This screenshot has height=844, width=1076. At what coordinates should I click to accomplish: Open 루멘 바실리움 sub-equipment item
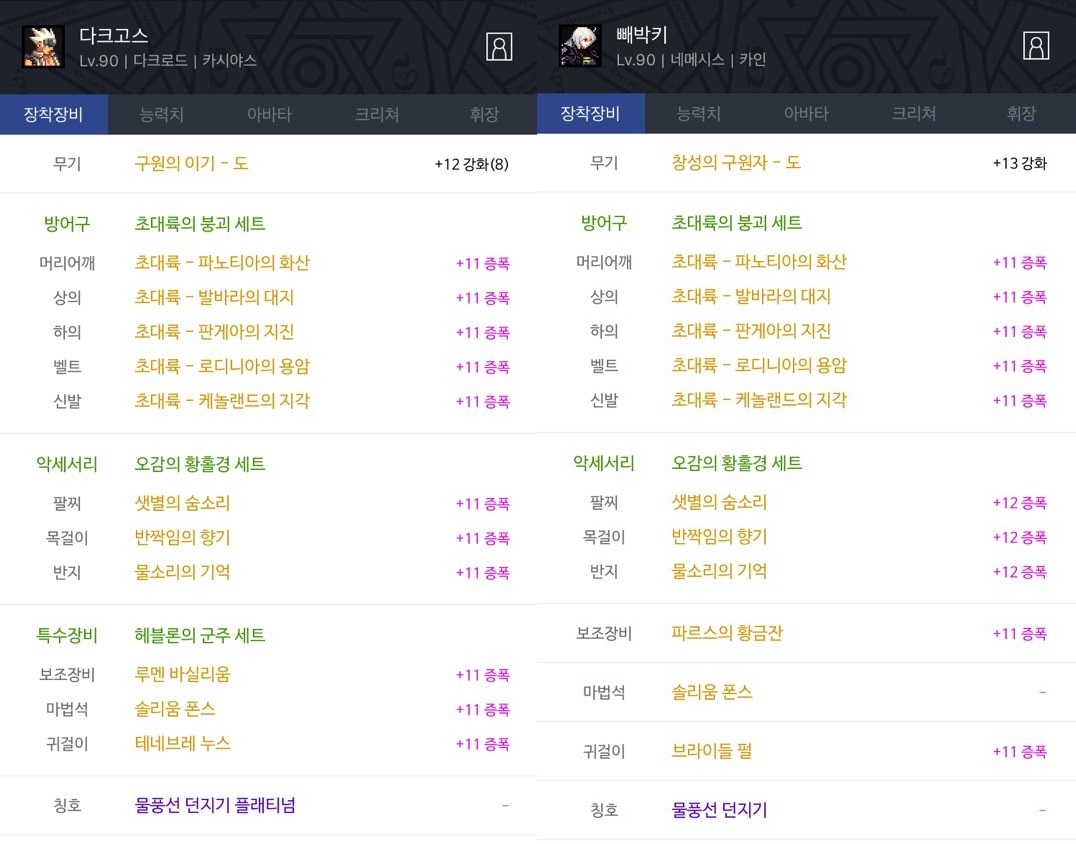point(183,675)
